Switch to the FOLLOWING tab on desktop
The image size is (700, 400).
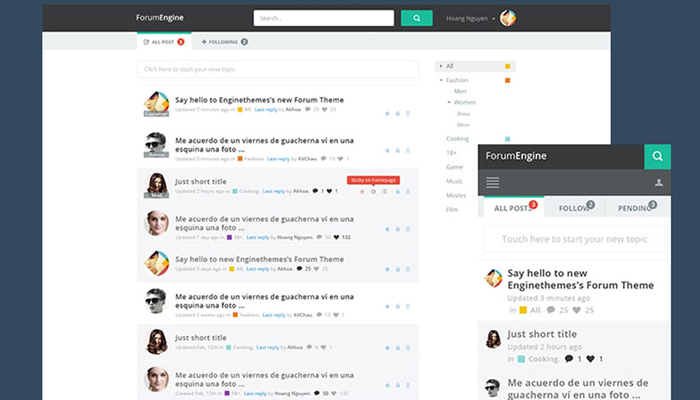(225, 42)
